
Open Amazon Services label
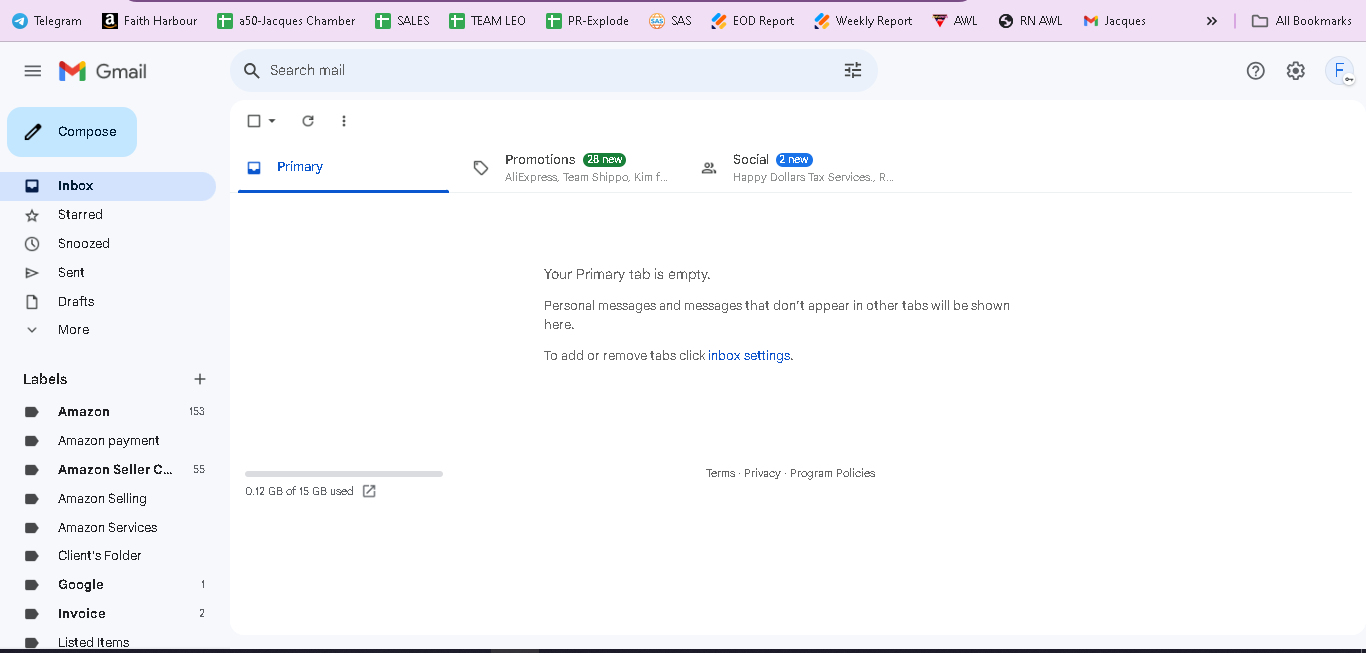[x=108, y=528]
